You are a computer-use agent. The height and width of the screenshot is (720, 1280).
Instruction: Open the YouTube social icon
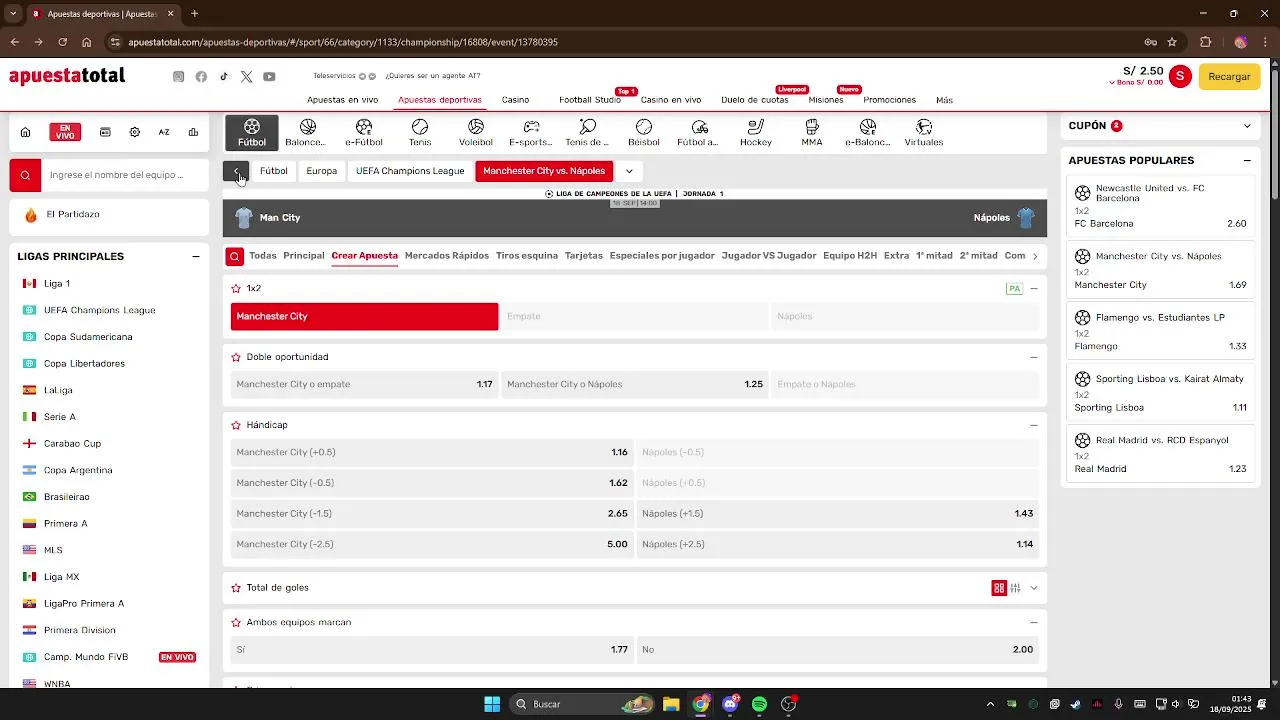pos(269,77)
